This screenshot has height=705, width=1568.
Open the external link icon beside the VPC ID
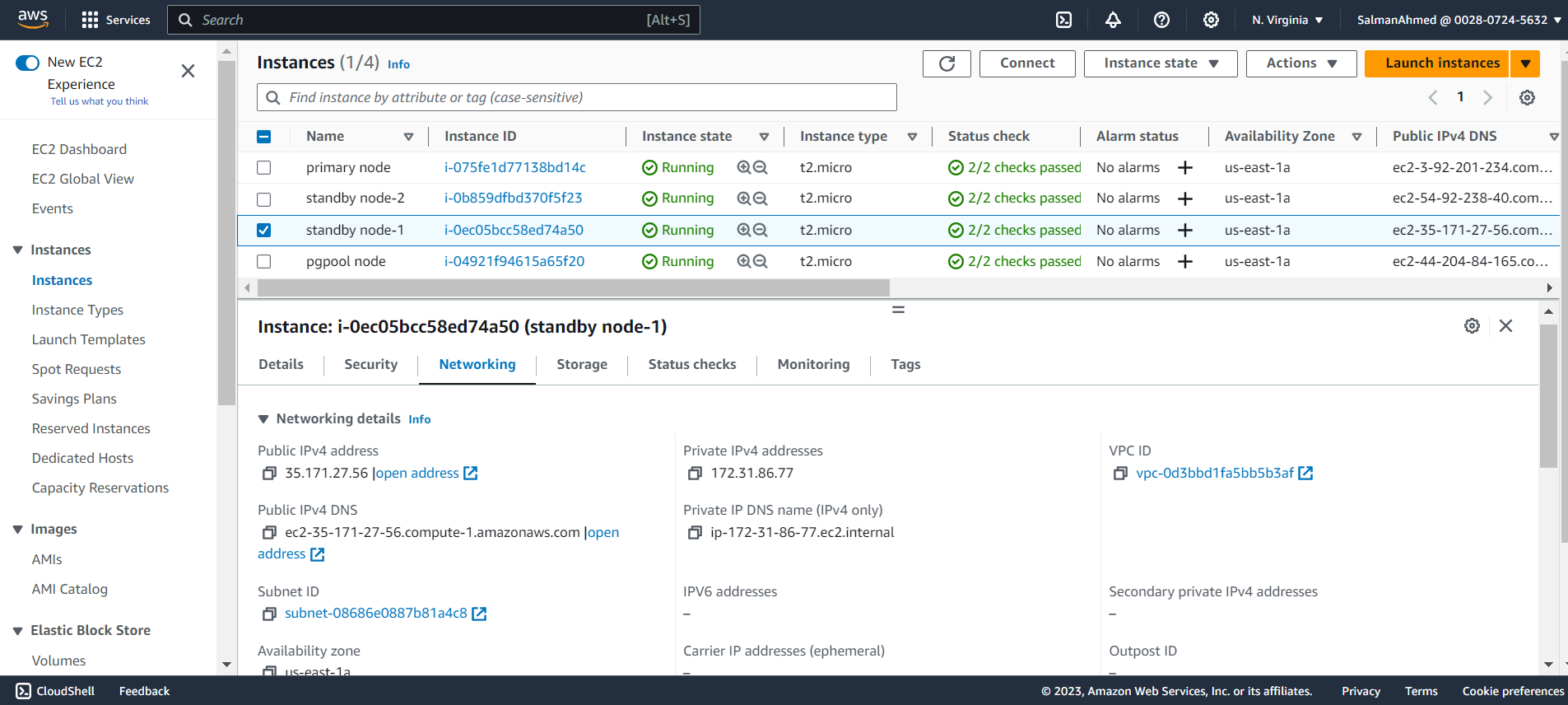[x=1305, y=474]
